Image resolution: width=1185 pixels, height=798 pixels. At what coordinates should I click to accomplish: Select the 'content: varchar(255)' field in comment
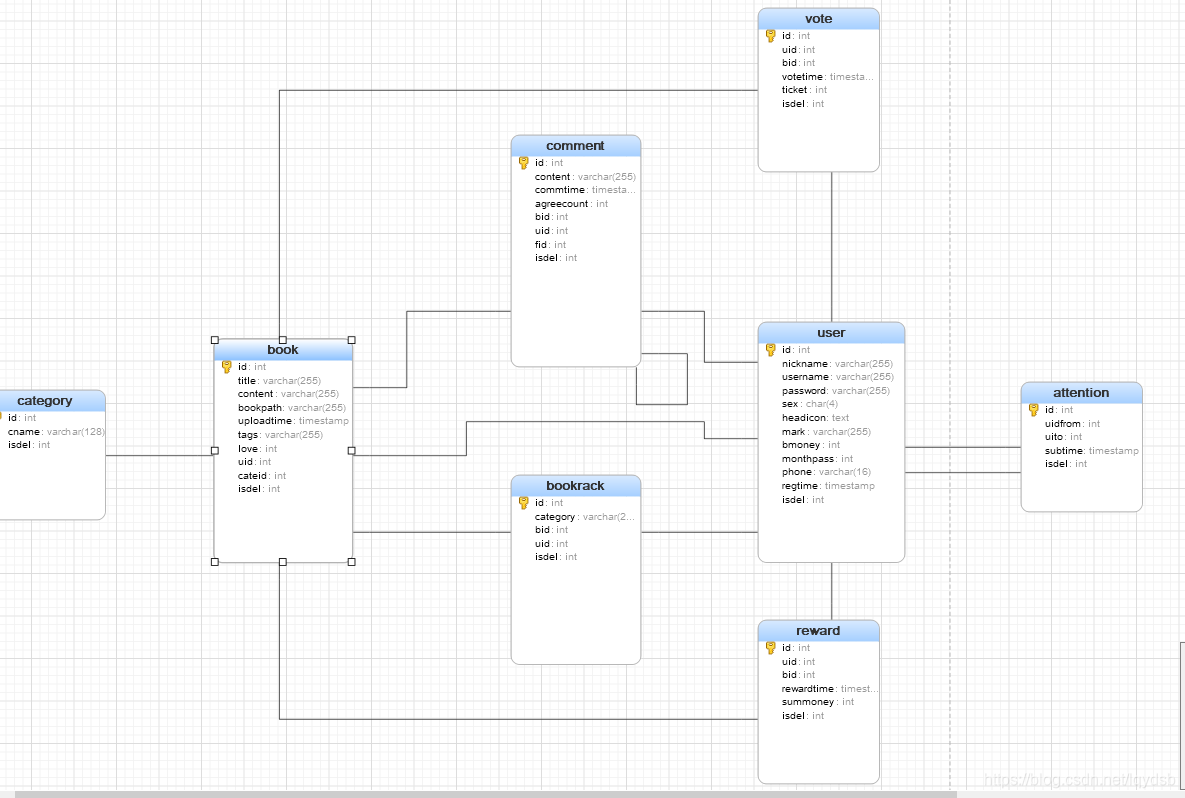coord(585,177)
